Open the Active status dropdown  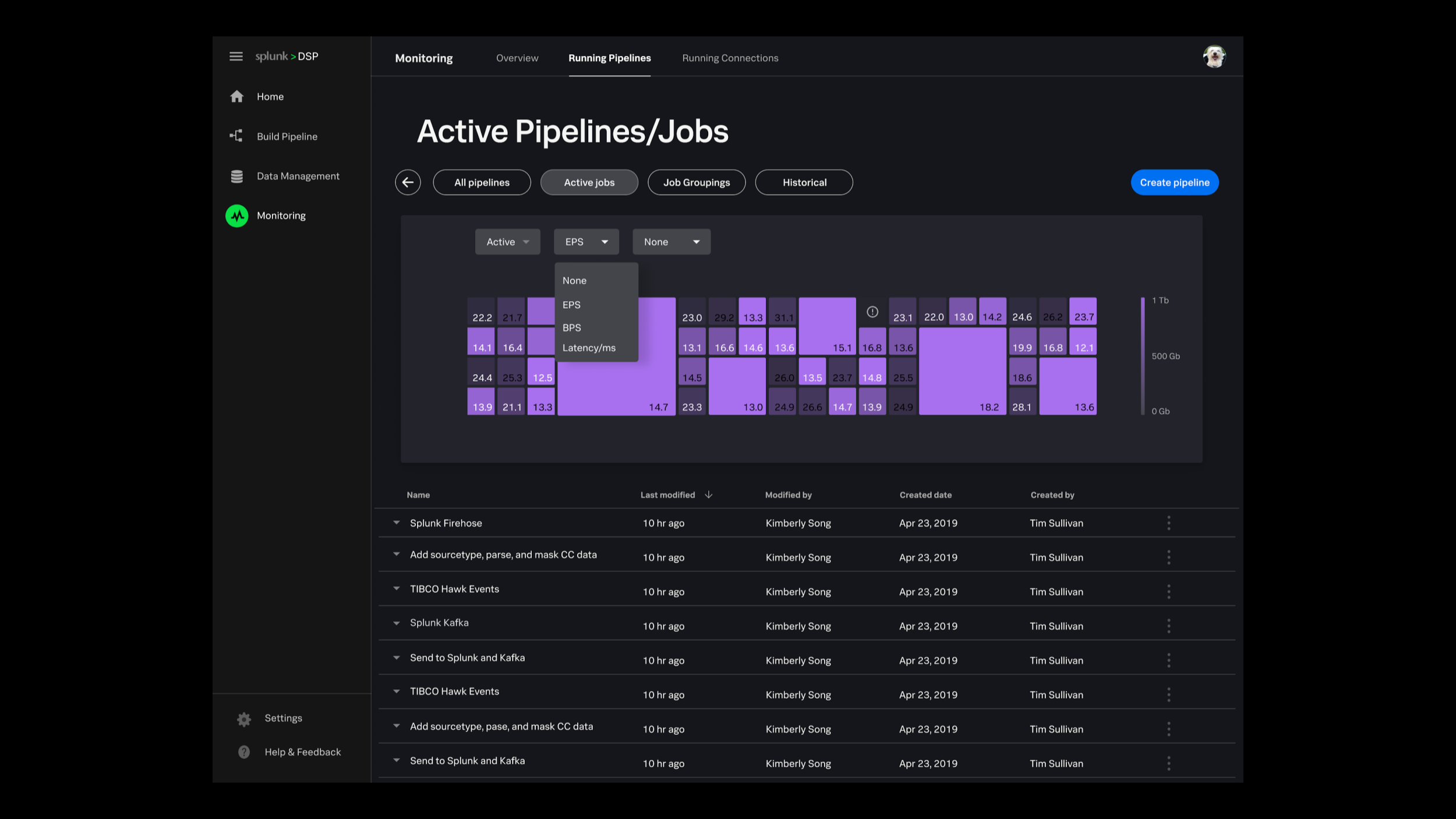pyautogui.click(x=507, y=242)
